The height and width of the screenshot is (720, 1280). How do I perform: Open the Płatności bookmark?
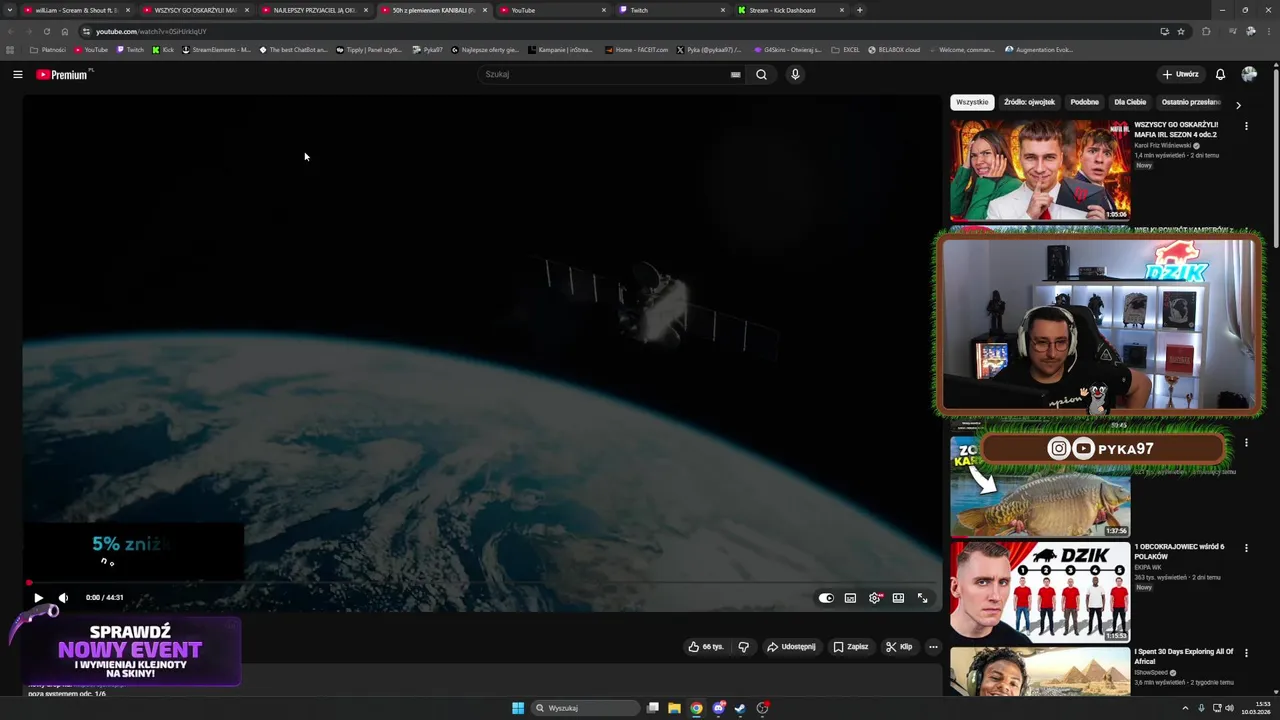(x=48, y=49)
